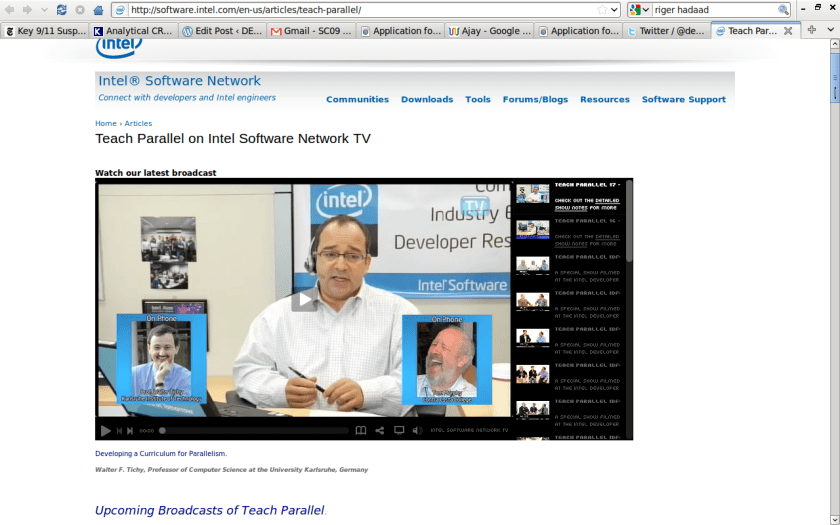Switch to the 'Edit Post ‹ DE...' tab

tap(222, 31)
